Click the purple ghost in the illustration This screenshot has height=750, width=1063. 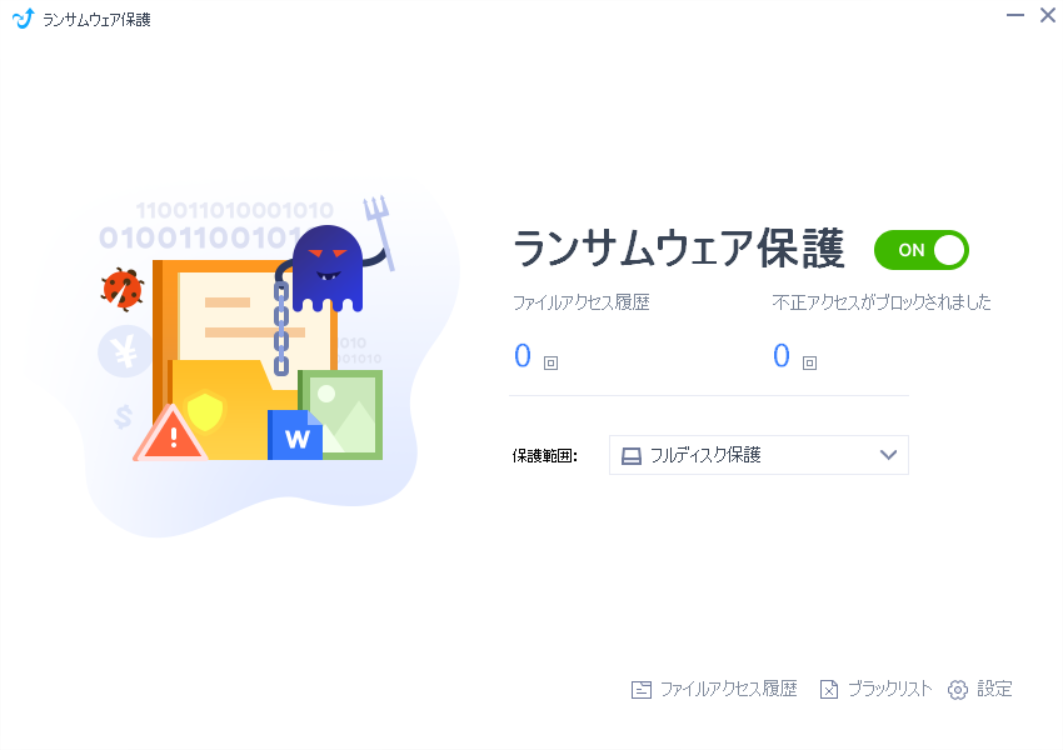(x=328, y=269)
